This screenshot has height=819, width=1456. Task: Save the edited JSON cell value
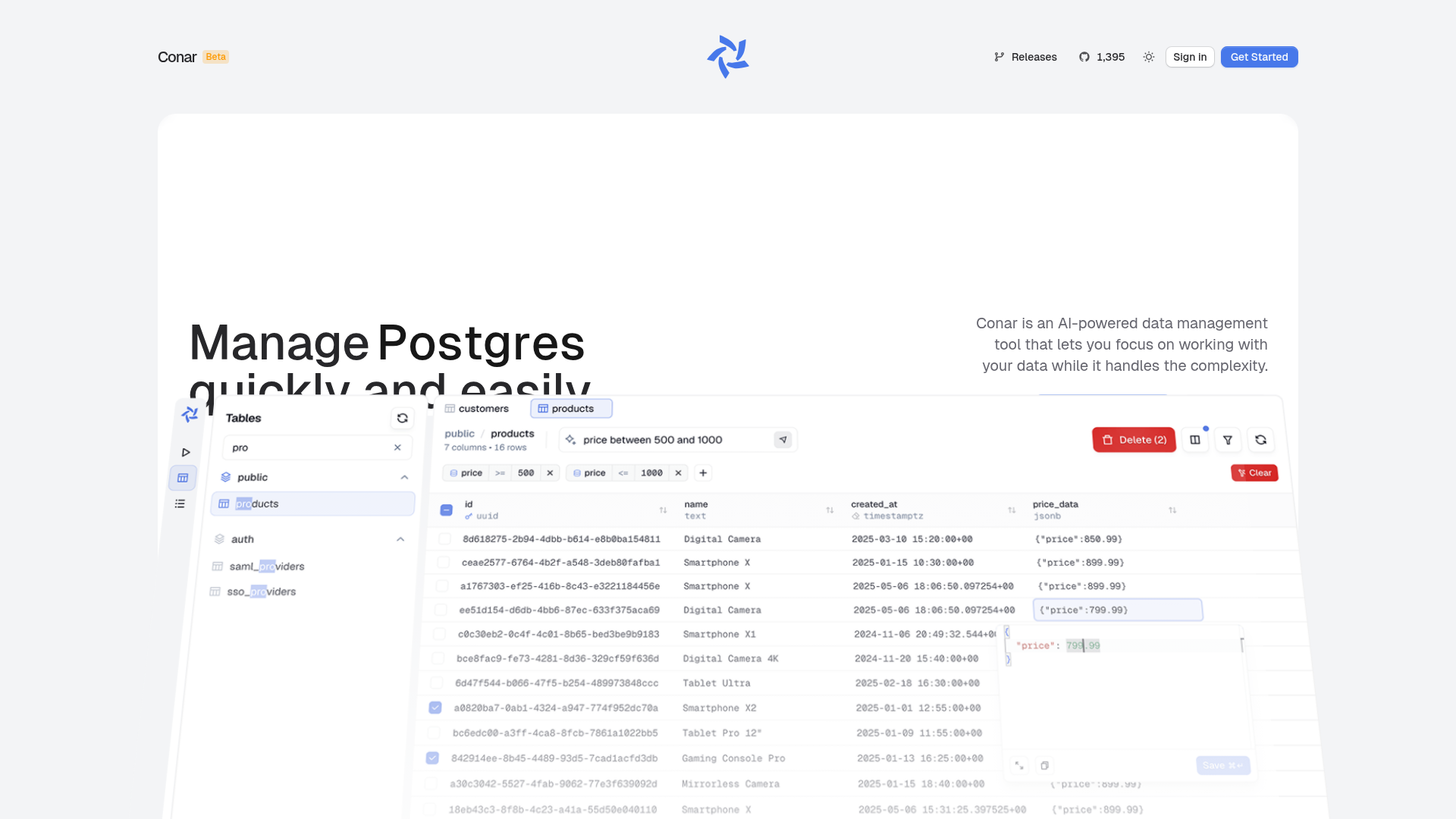1222,766
